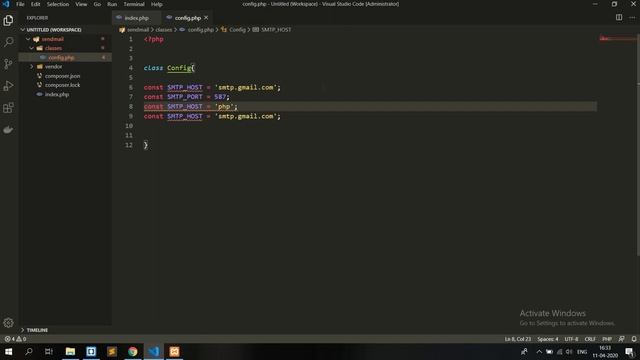
Task: Switch to the index.php tab
Action: click(136, 18)
